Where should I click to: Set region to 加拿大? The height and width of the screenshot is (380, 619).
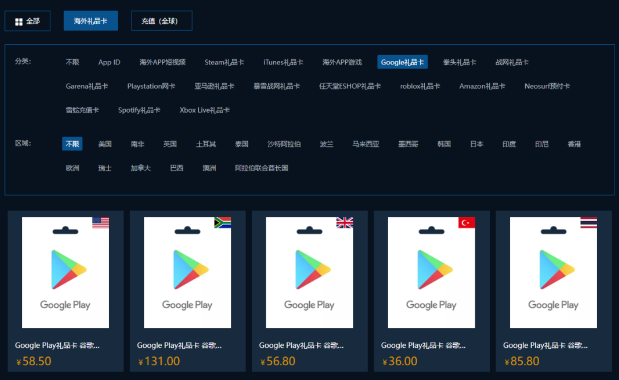point(141,168)
